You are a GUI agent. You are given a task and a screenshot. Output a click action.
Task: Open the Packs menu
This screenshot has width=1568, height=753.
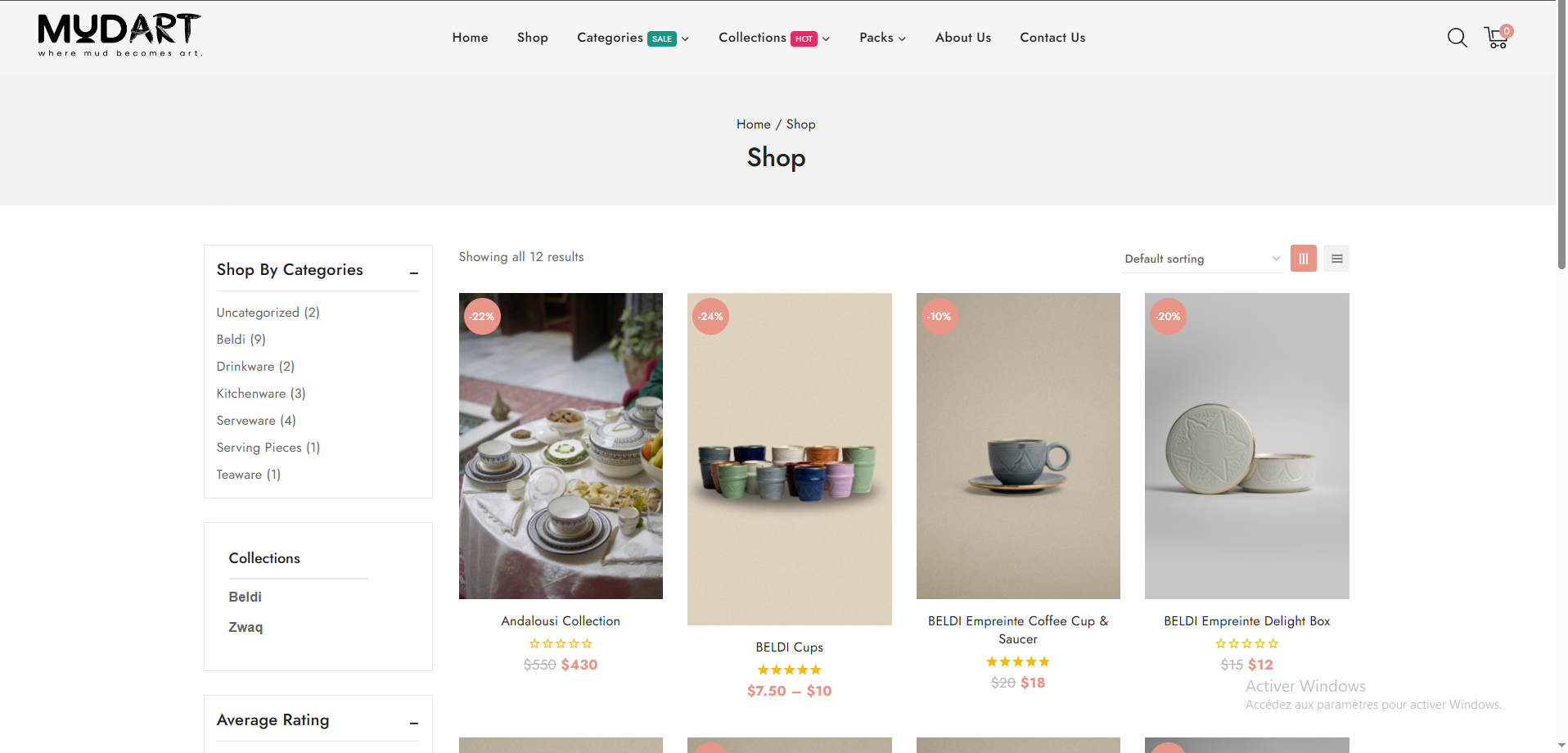tap(882, 38)
